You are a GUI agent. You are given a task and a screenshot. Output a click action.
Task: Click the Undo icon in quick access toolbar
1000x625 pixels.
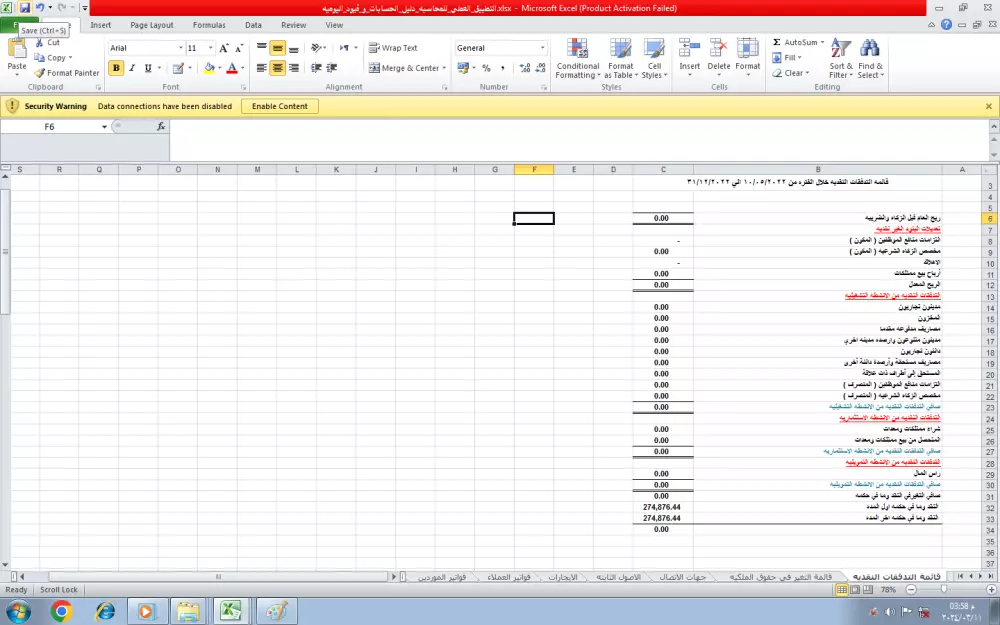point(40,8)
